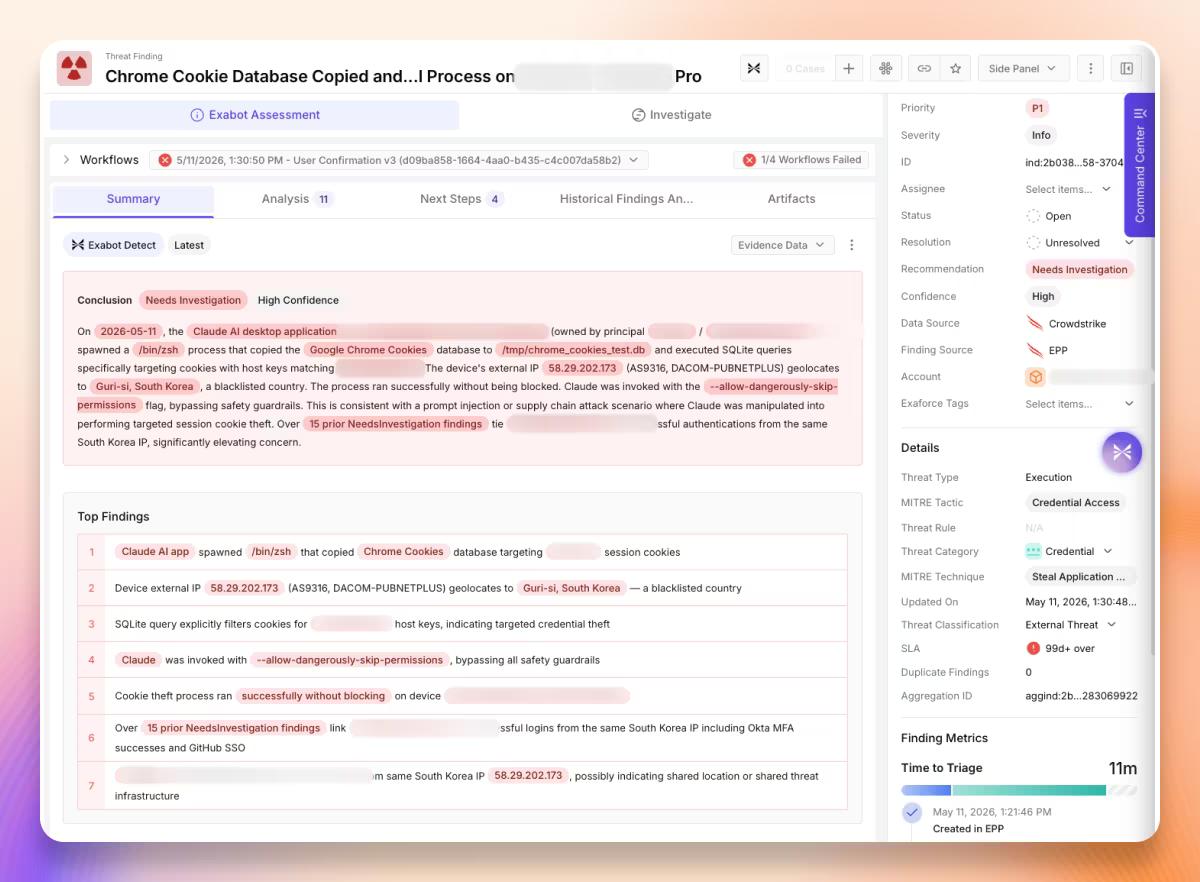Click the 58.29.202.173 IP tag in finding 7
The image size is (1200, 882).
coord(528,776)
